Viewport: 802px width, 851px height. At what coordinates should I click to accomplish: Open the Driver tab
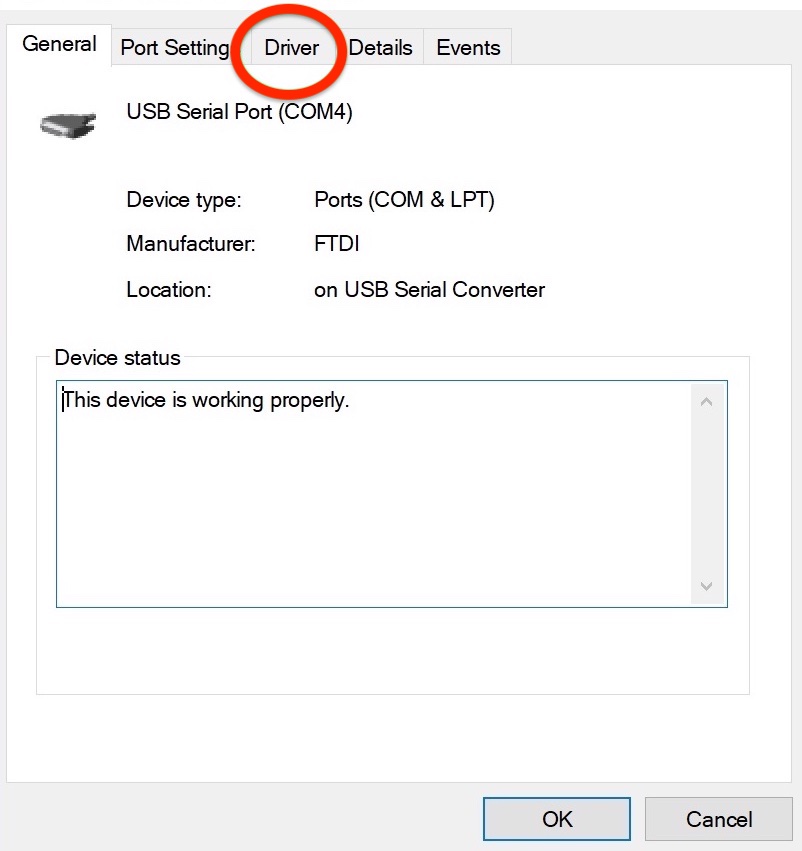(x=291, y=48)
